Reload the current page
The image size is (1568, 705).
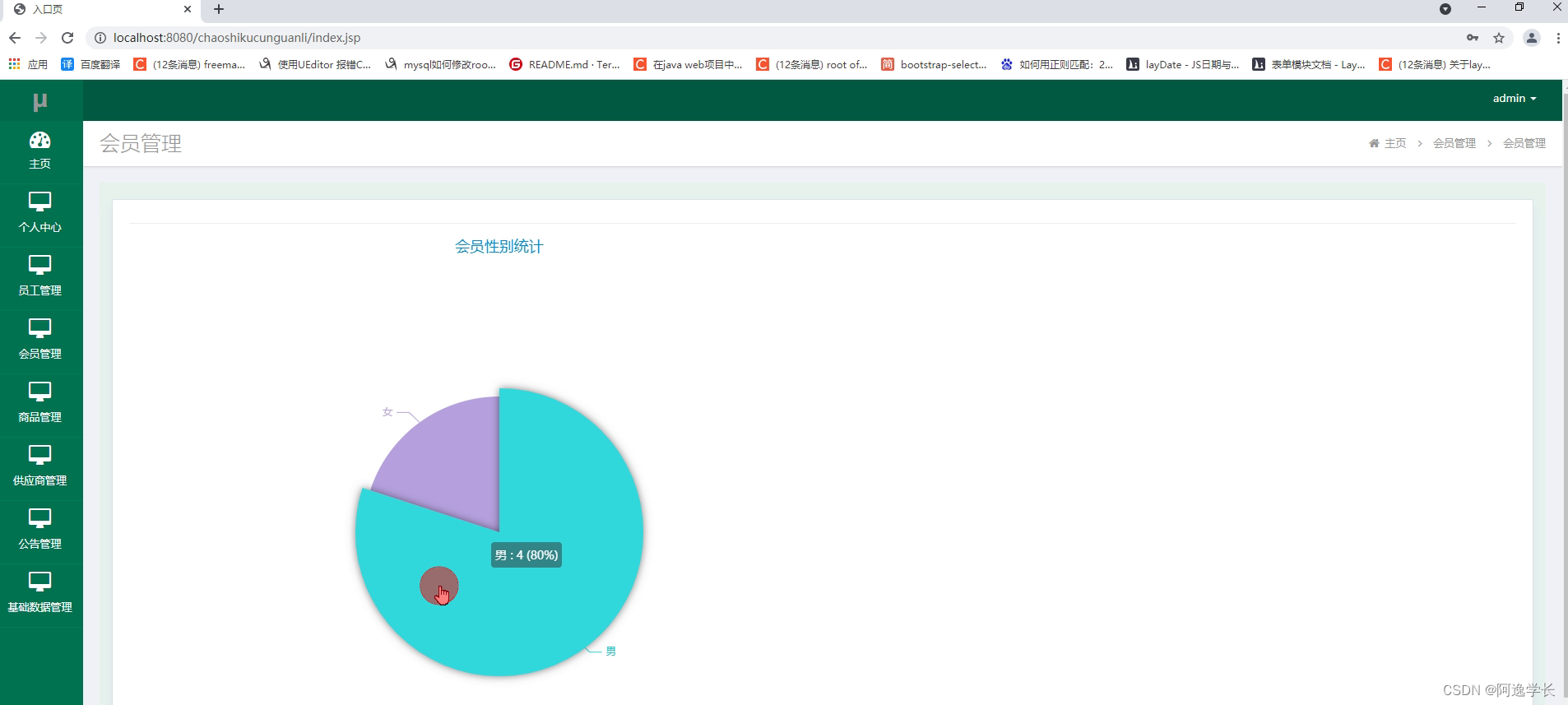point(67,38)
